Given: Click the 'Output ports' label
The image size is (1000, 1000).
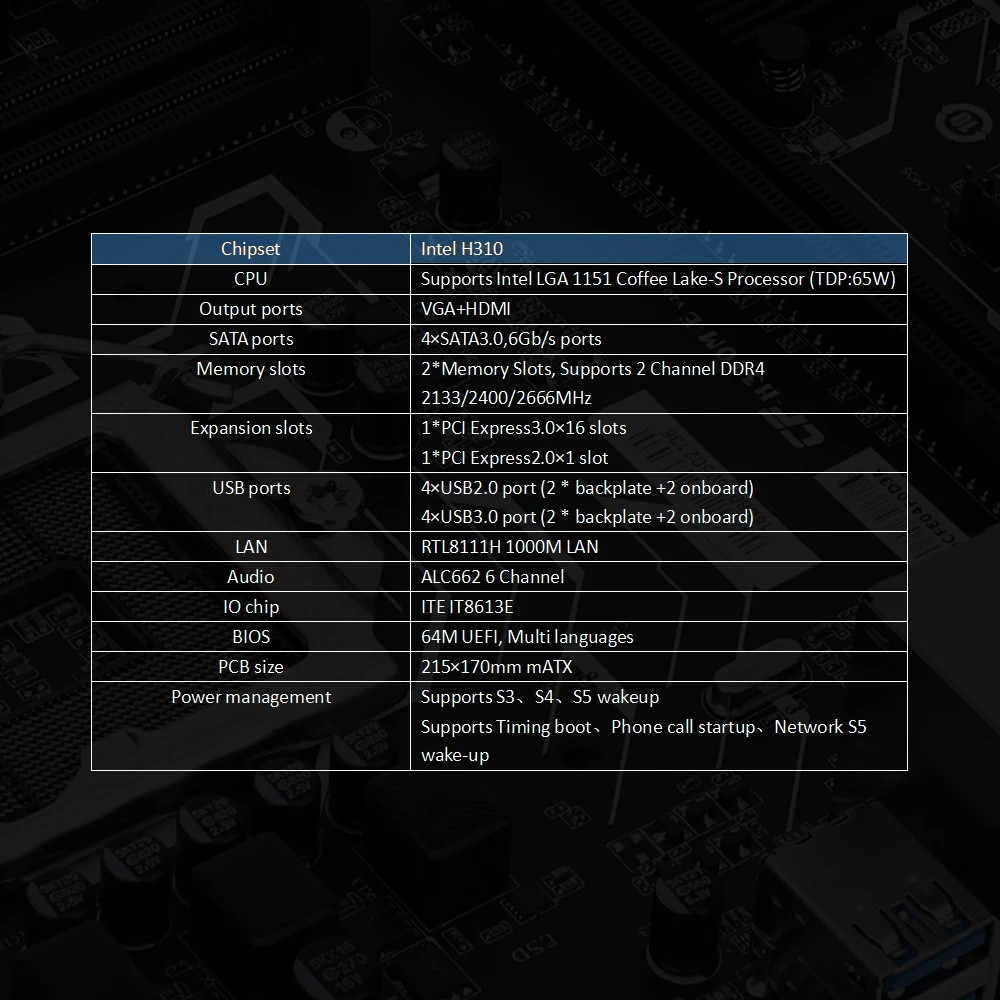Looking at the screenshot, I should tap(251, 309).
